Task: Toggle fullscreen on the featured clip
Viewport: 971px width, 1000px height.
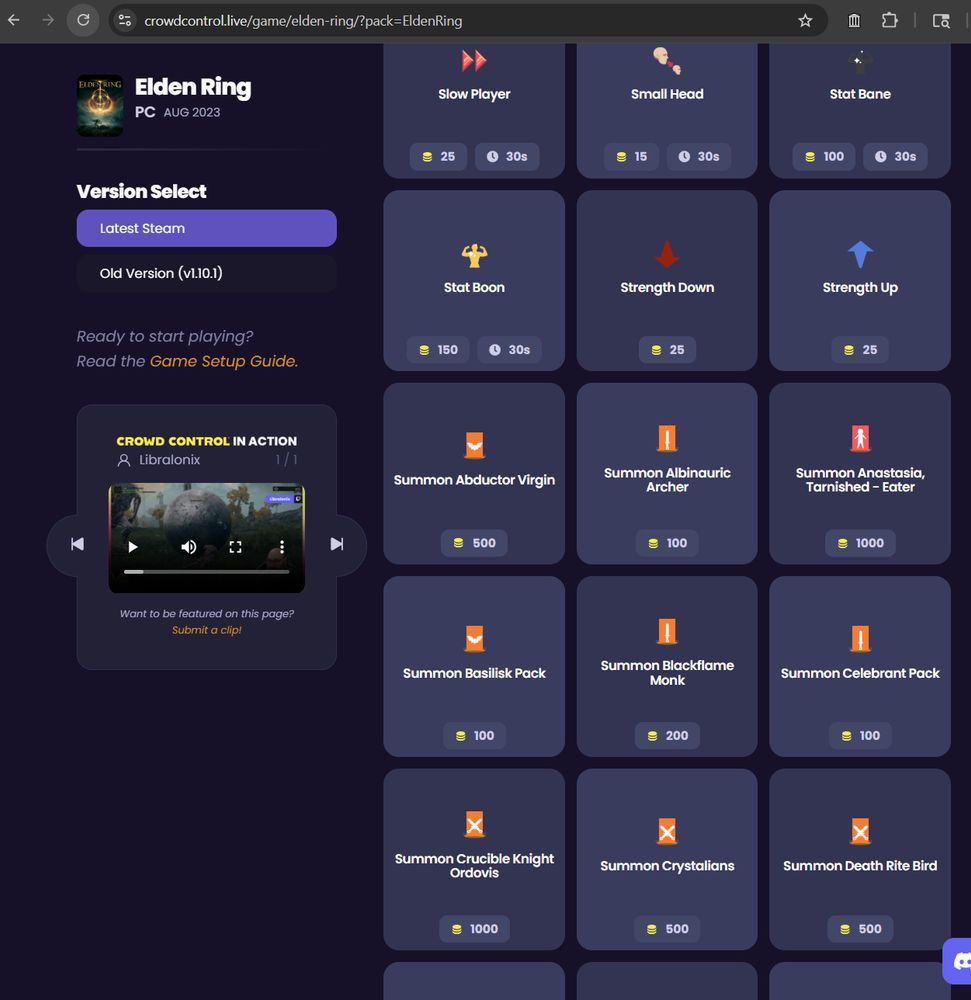Action: coord(235,547)
